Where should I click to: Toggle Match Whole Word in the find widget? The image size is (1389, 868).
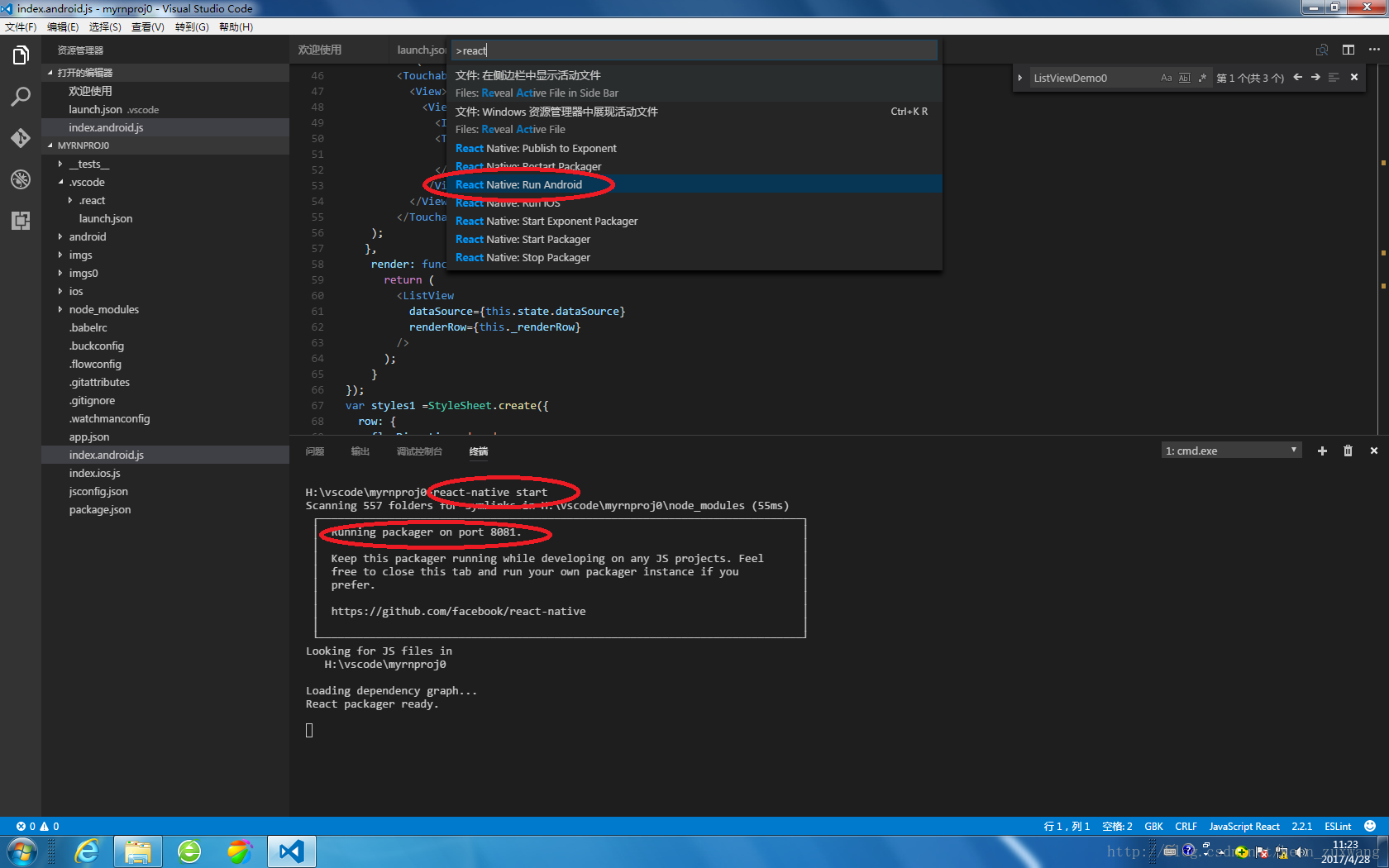pyautogui.click(x=1184, y=78)
